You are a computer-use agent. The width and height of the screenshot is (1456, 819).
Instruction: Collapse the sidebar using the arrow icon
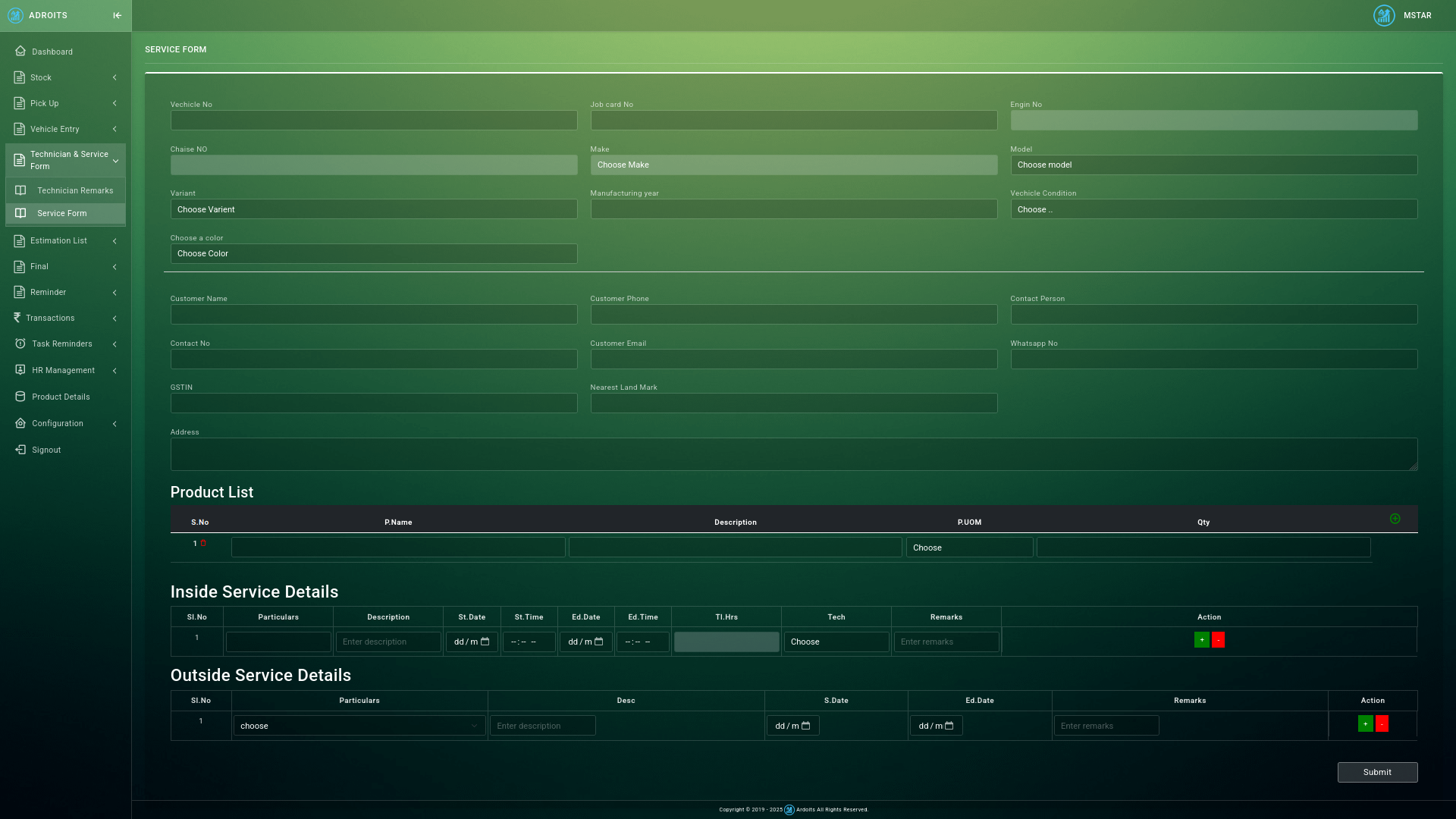tap(117, 15)
